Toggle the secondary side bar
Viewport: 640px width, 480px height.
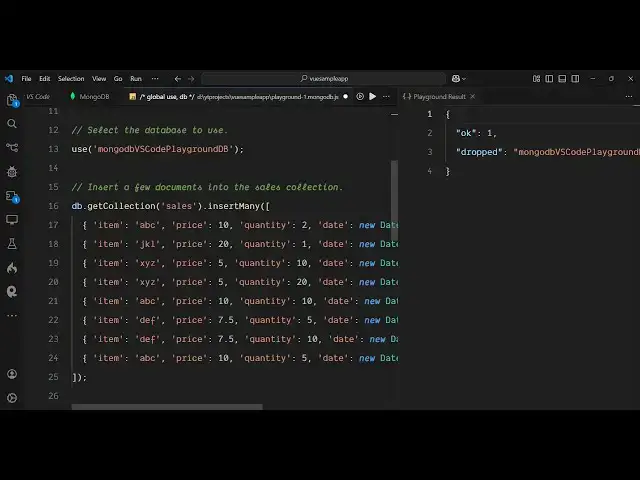575,78
